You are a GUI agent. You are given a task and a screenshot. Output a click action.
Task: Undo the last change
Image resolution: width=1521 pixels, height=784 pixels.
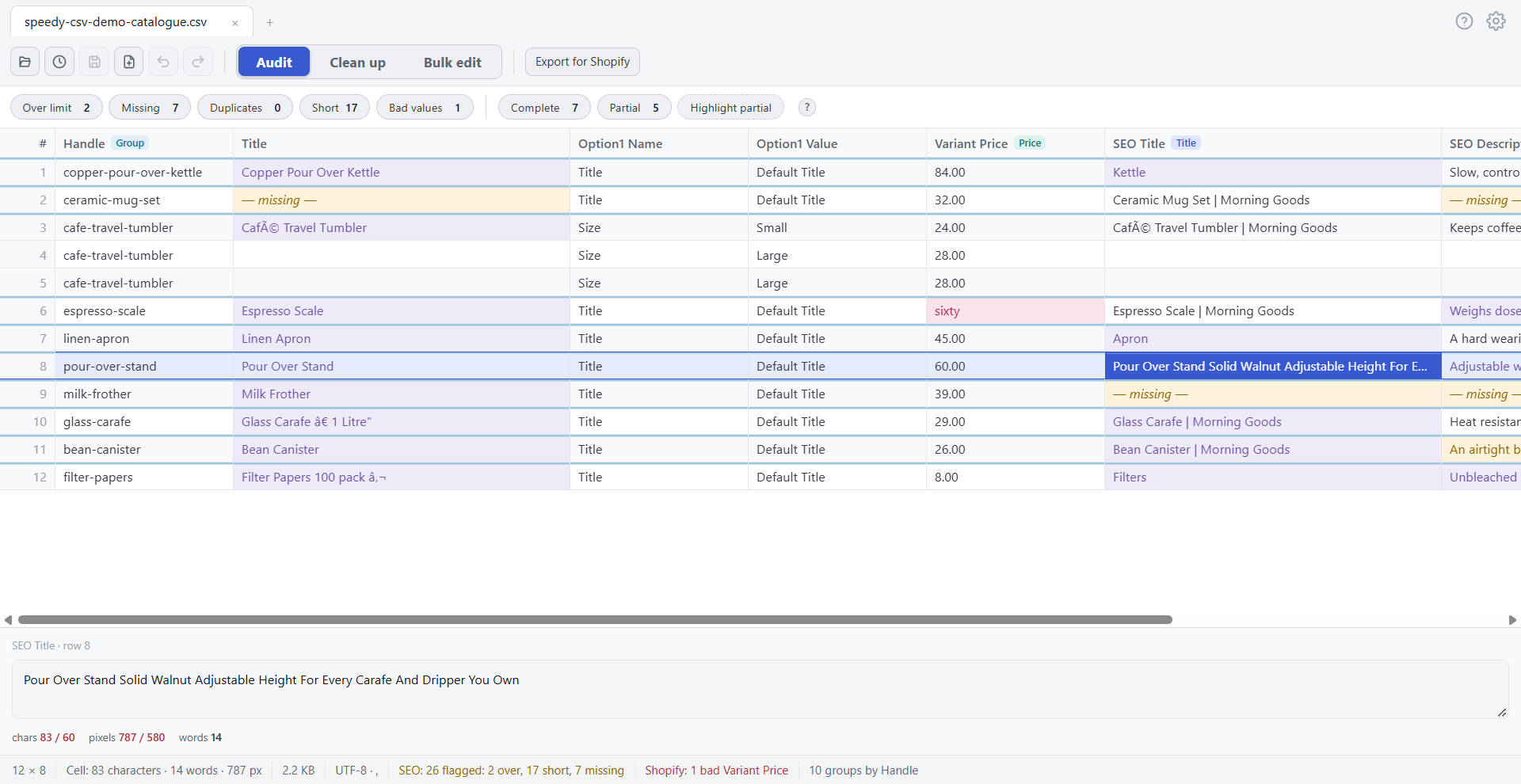click(164, 62)
